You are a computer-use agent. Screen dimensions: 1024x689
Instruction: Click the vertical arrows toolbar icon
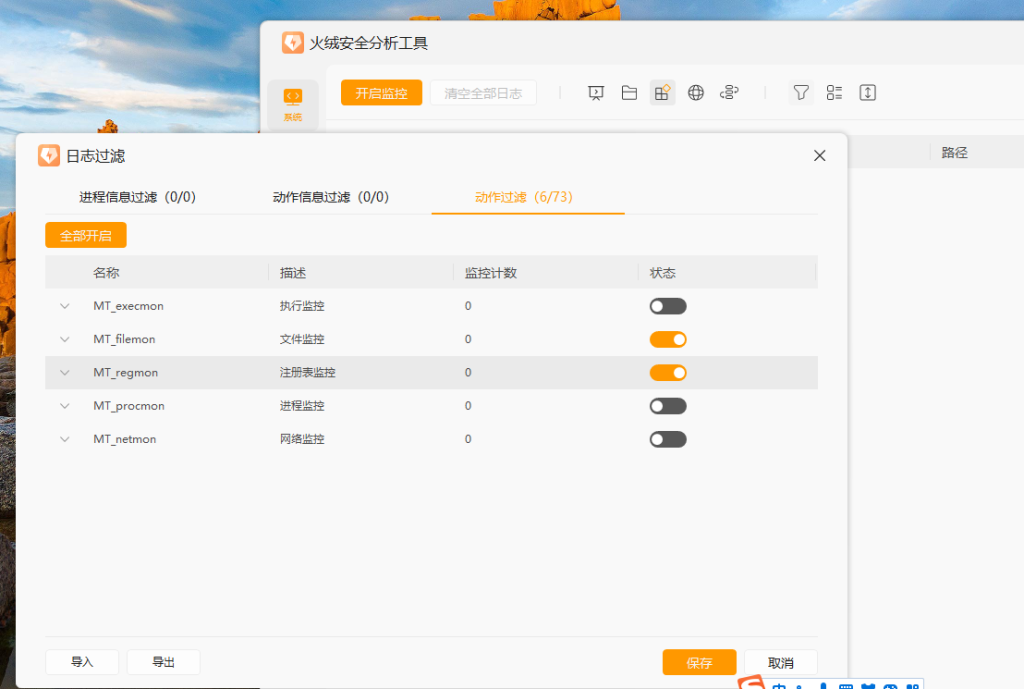867,93
